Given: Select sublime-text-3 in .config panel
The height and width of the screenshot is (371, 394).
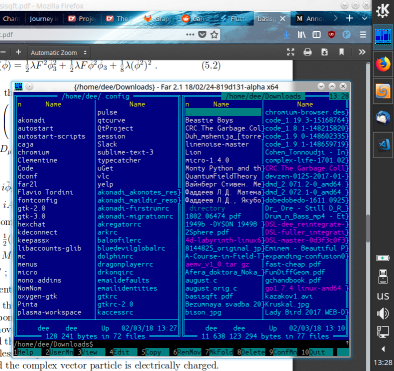Looking at the screenshot, I should coord(125,152).
